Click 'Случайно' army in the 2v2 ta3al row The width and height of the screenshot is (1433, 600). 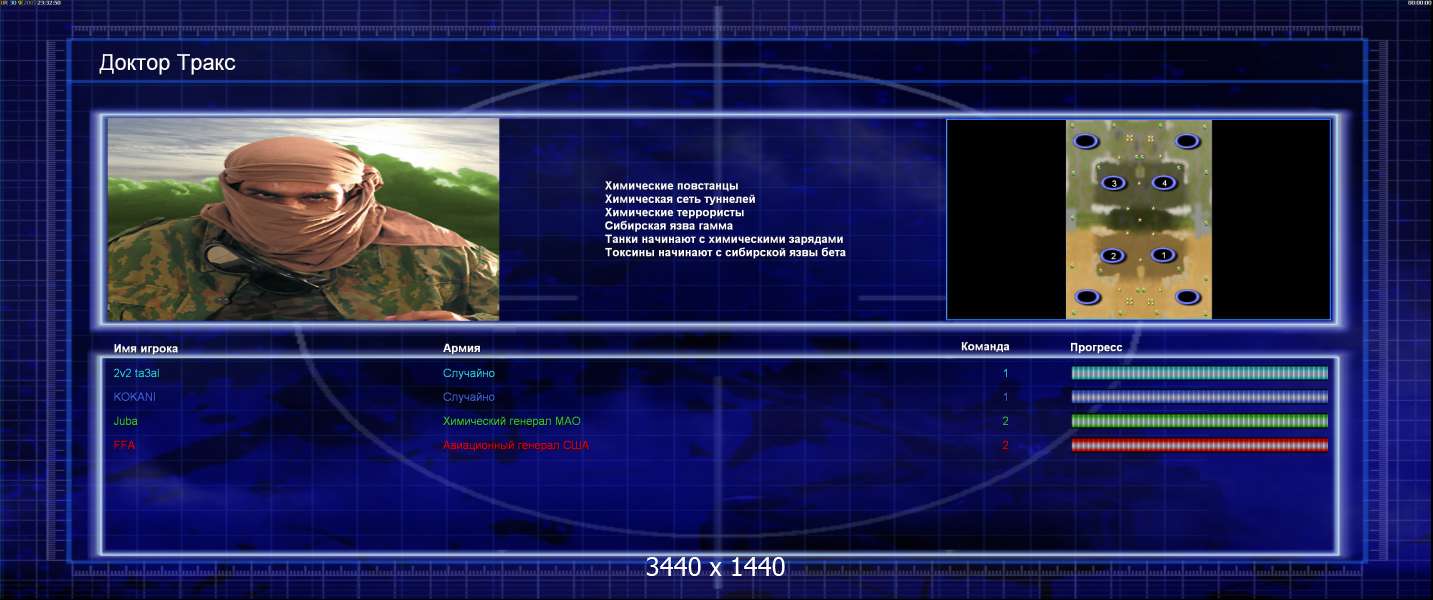469,373
